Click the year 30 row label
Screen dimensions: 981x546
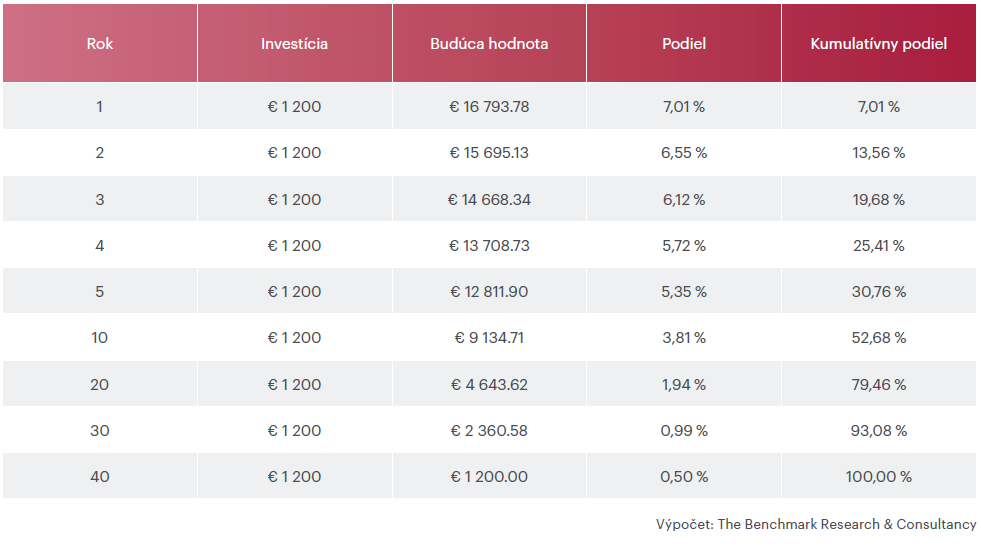tap(99, 430)
